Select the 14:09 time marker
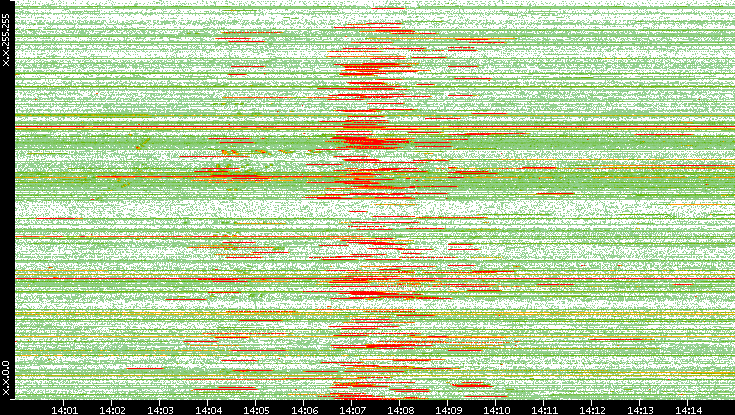735x415 pixels. [448, 408]
